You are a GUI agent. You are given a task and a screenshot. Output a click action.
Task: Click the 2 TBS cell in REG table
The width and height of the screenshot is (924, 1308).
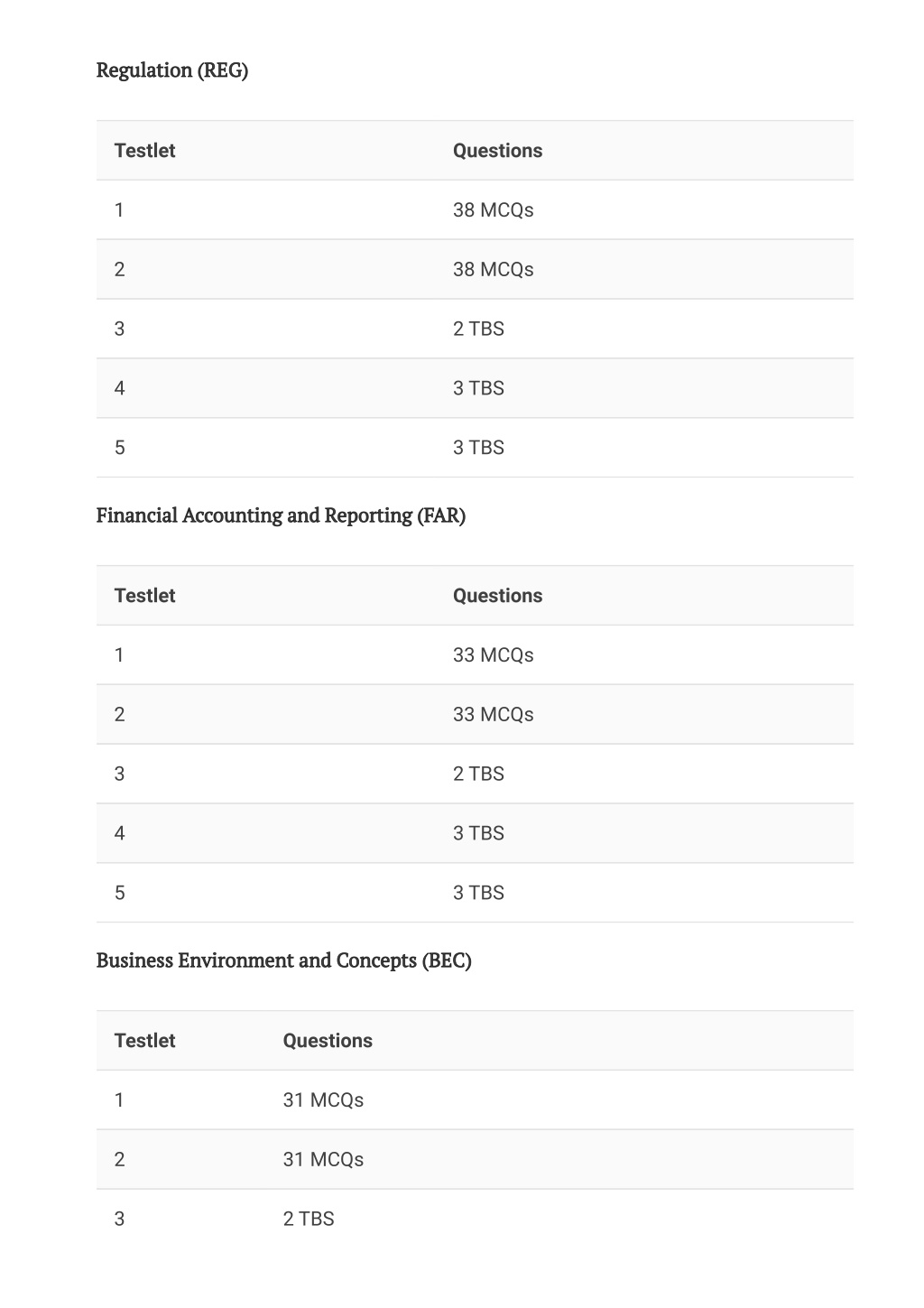pos(478,329)
